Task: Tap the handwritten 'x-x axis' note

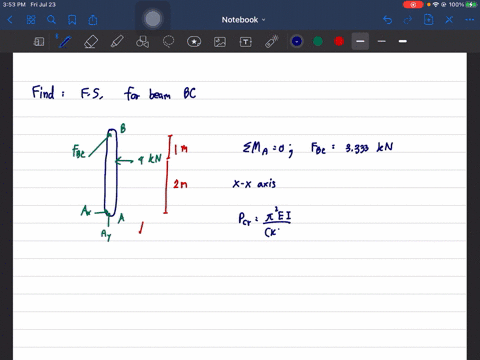Action: pyautogui.click(x=254, y=184)
